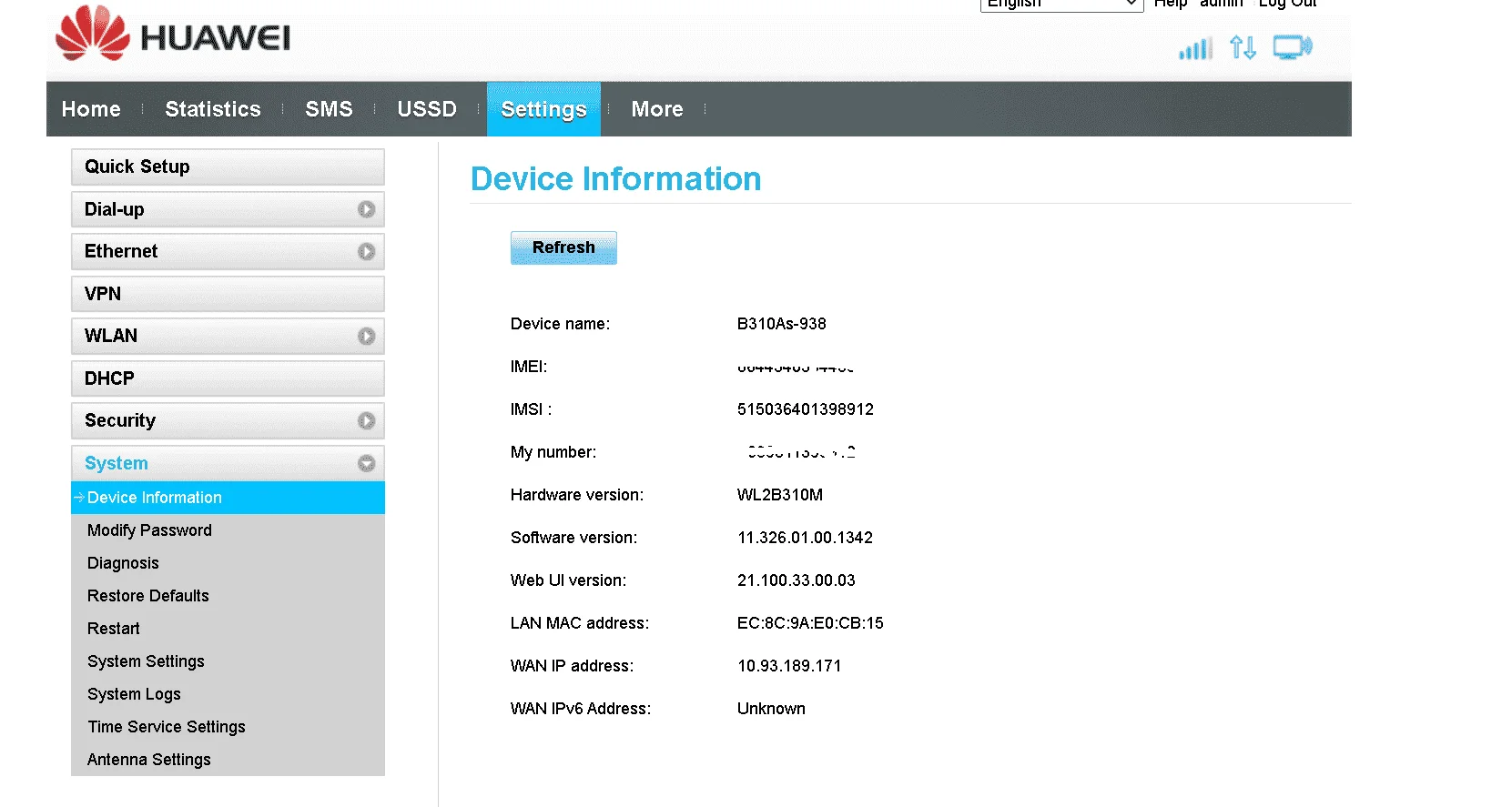Click the Device Information heading

click(x=616, y=179)
